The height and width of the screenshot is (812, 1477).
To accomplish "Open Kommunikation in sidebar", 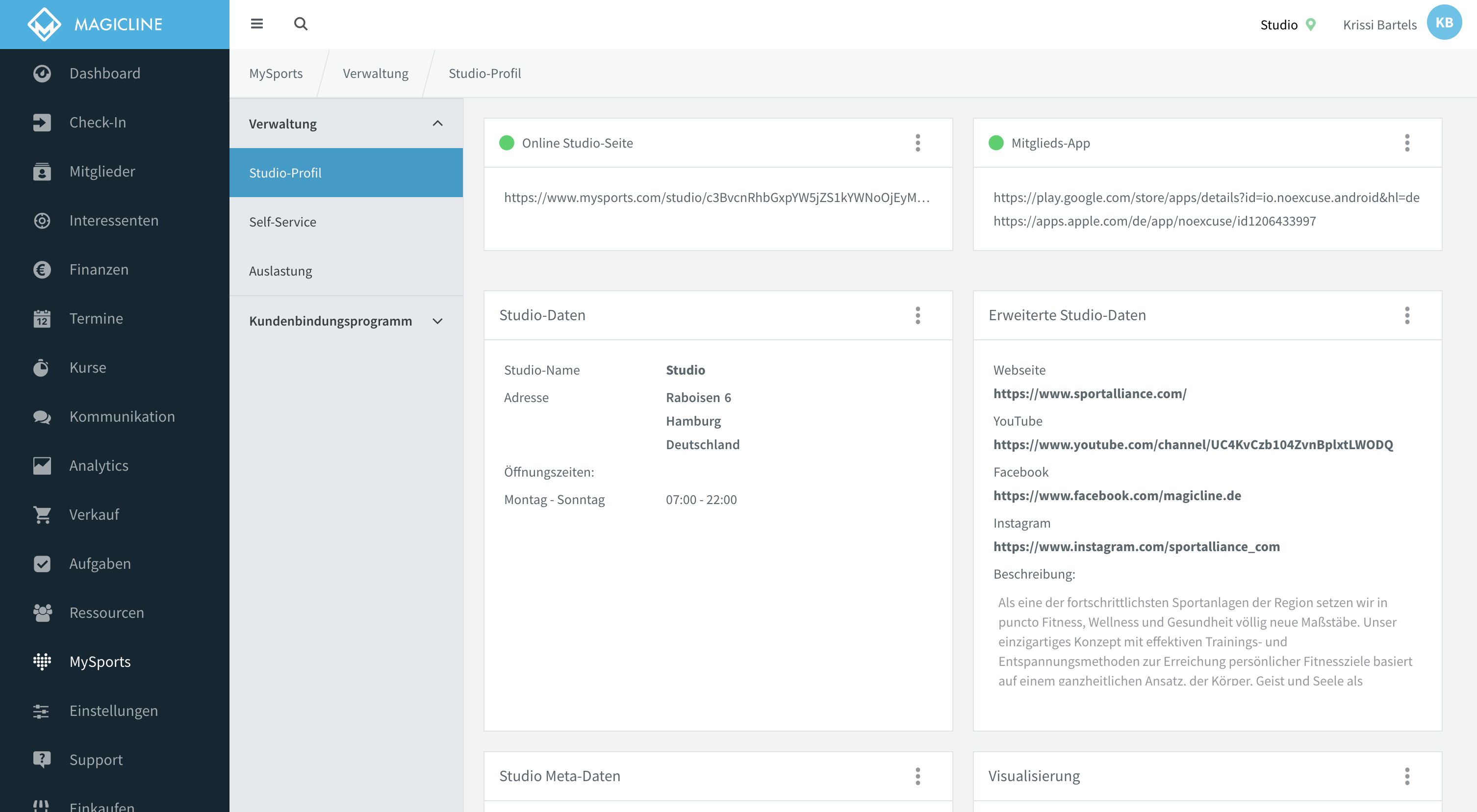I will pyautogui.click(x=115, y=417).
